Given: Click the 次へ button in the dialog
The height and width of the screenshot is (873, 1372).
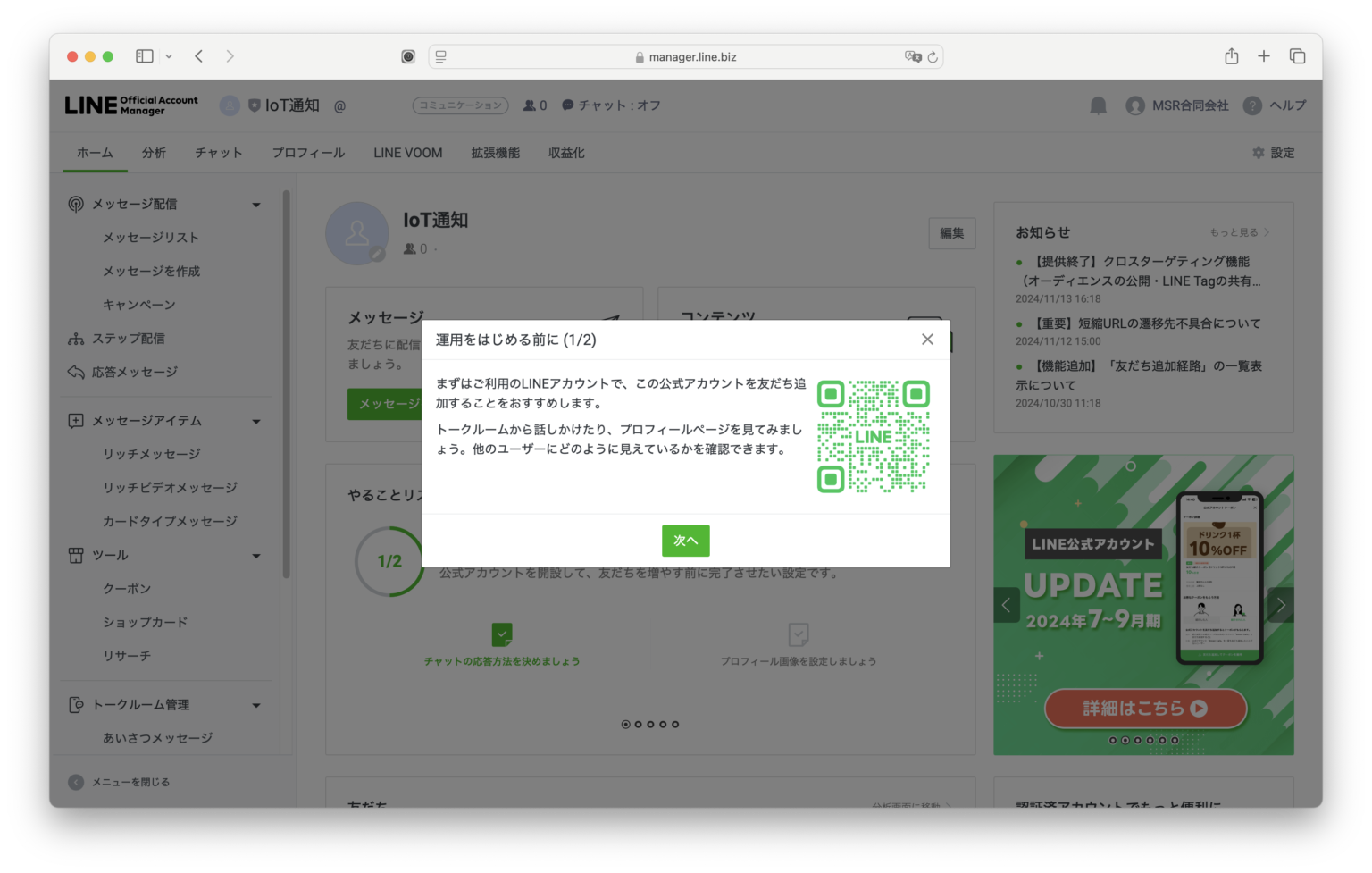Looking at the screenshot, I should pos(685,541).
